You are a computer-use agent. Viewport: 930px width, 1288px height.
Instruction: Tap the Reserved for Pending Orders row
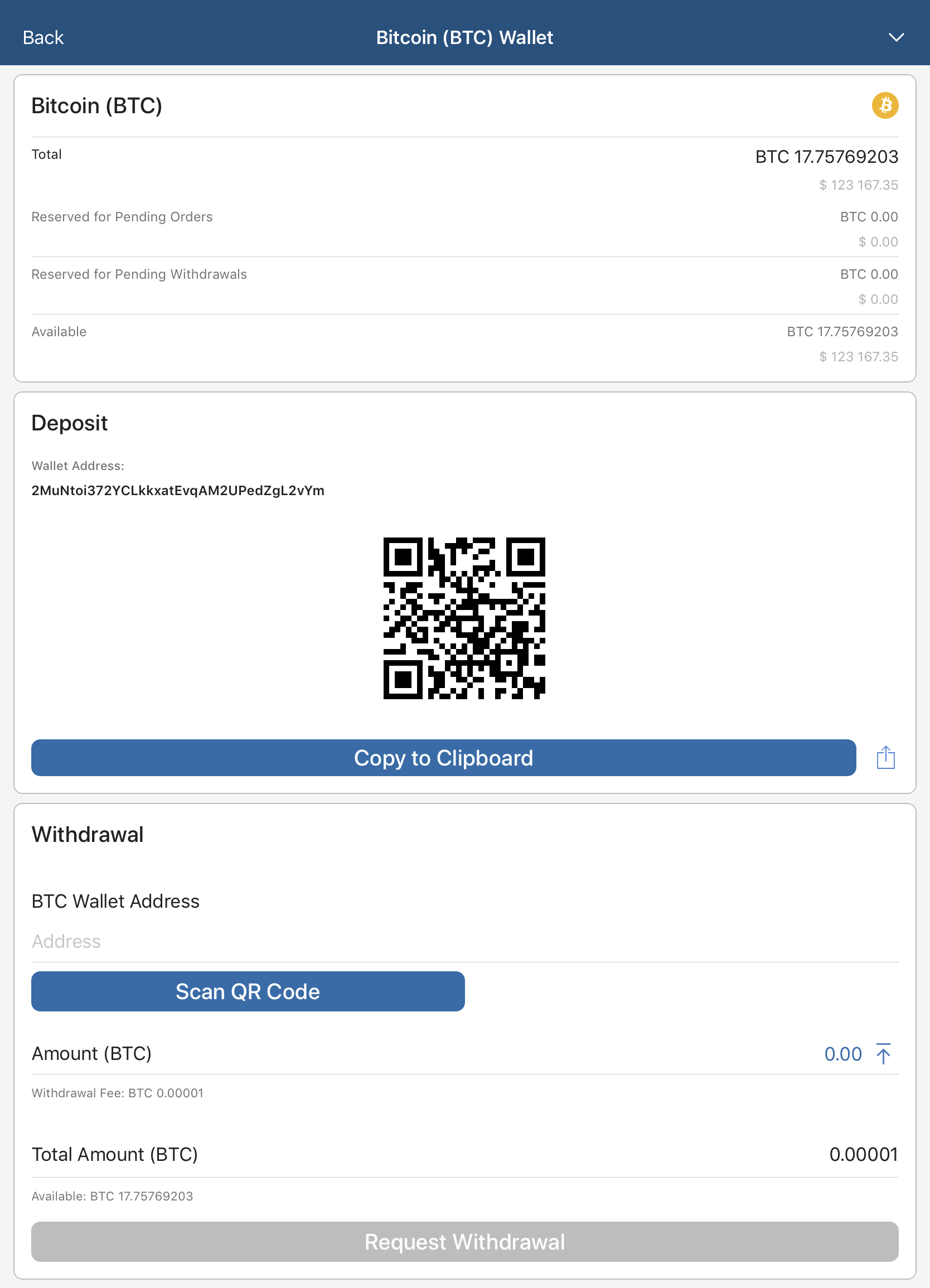(x=465, y=229)
